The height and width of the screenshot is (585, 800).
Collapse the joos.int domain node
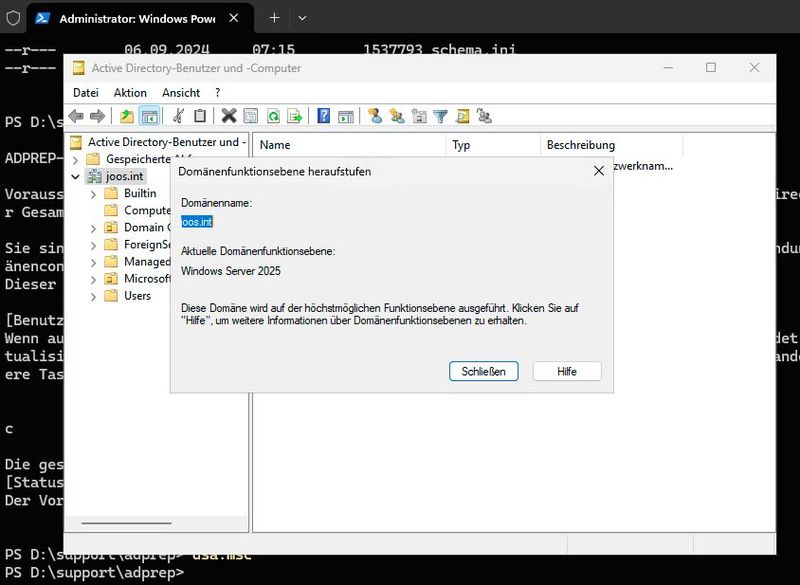click(77, 176)
